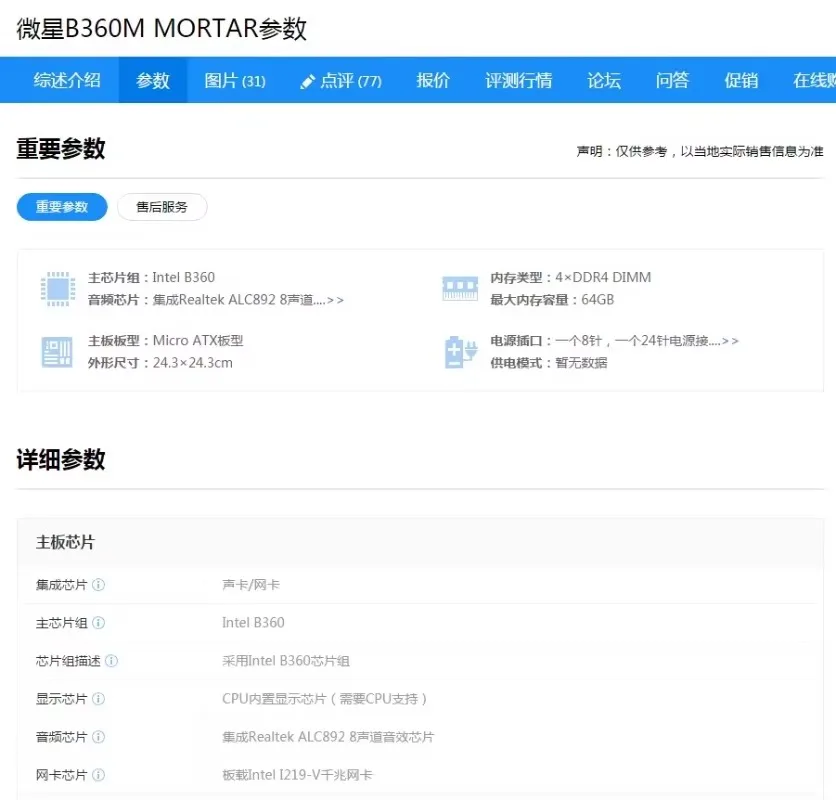Click the 暂无数据 power mode value

tap(581, 363)
